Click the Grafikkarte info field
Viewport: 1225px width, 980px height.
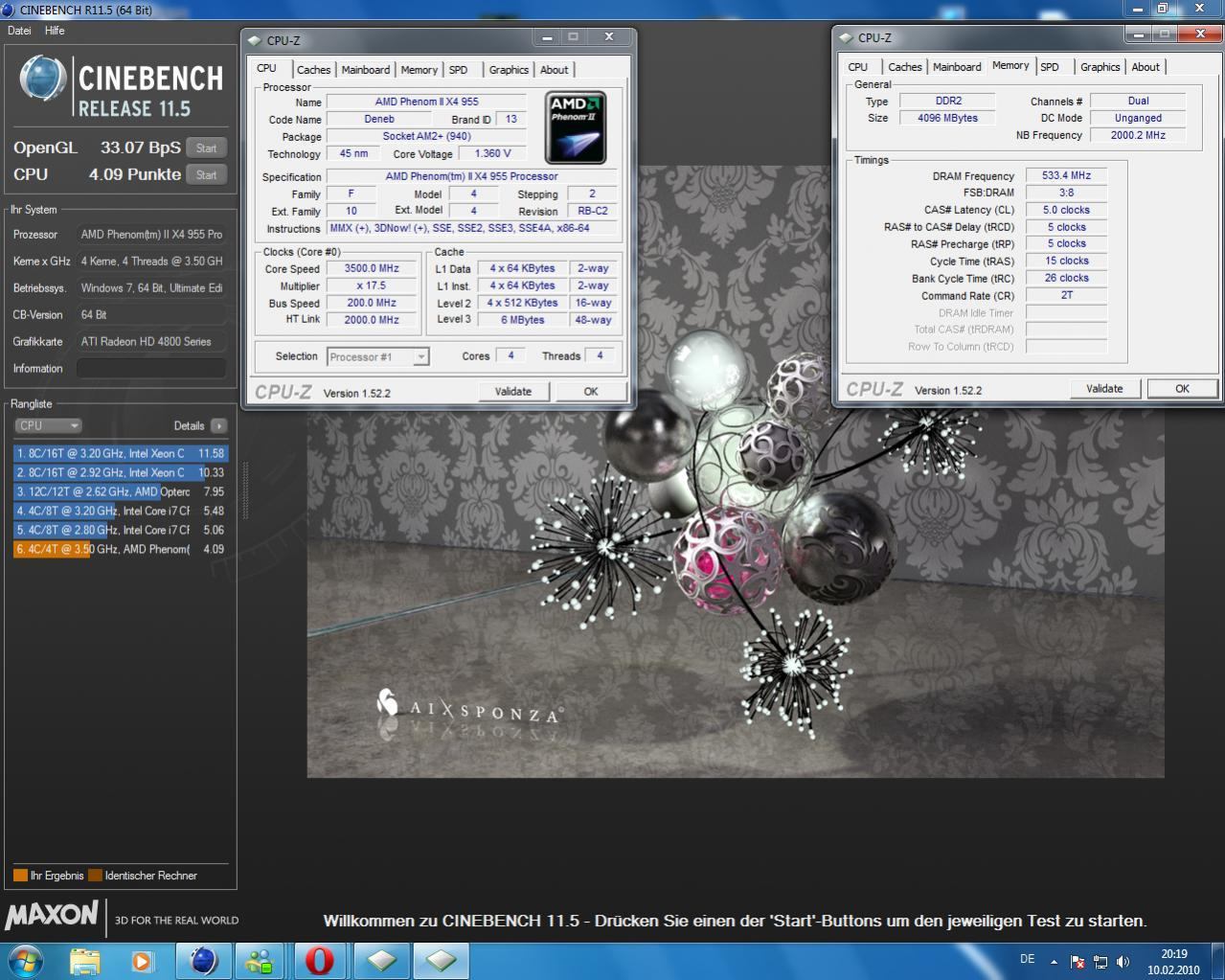click(151, 341)
